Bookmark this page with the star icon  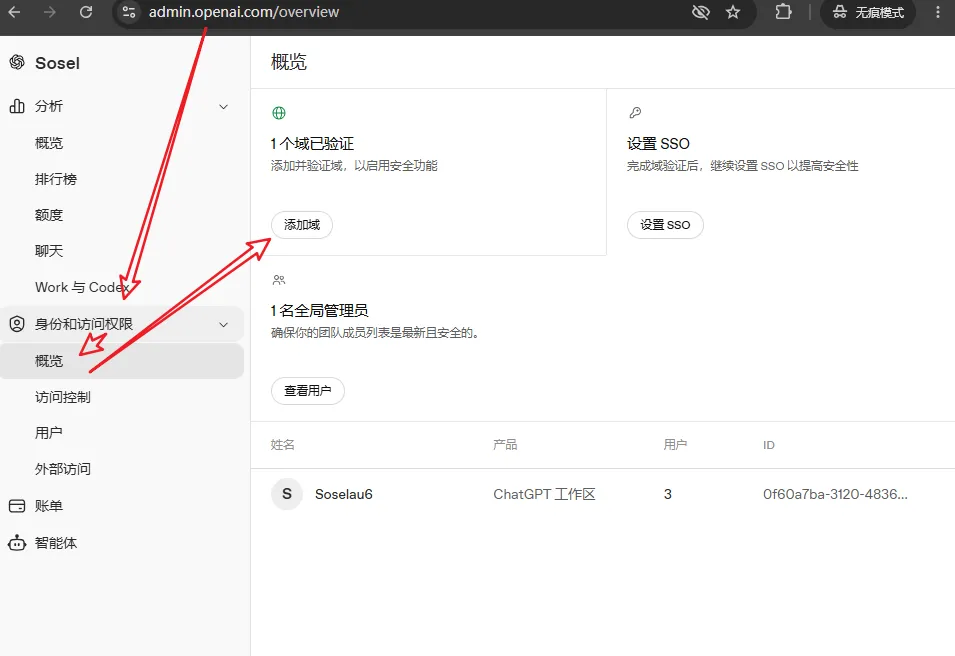tap(733, 12)
